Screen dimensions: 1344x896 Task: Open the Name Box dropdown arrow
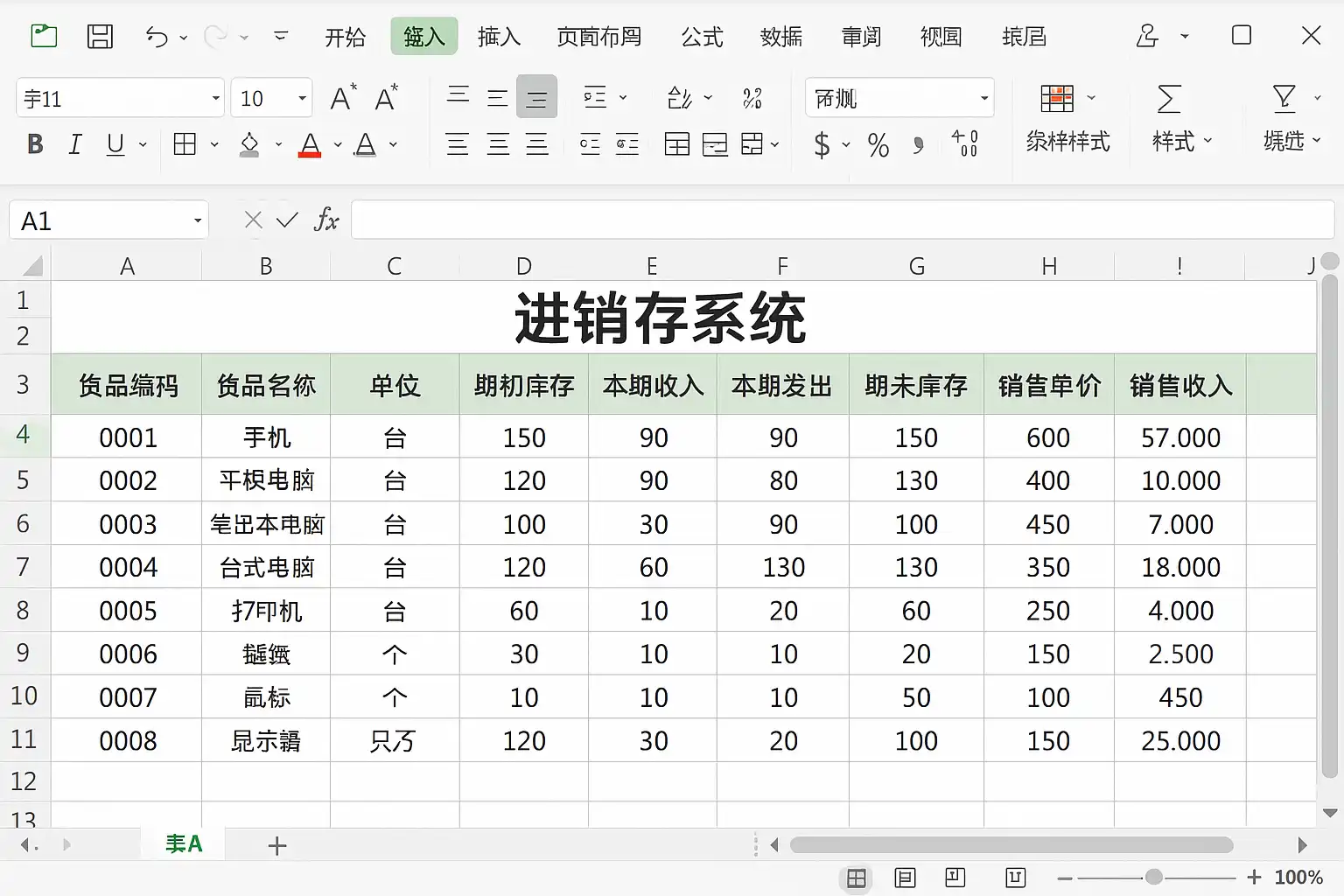198,221
